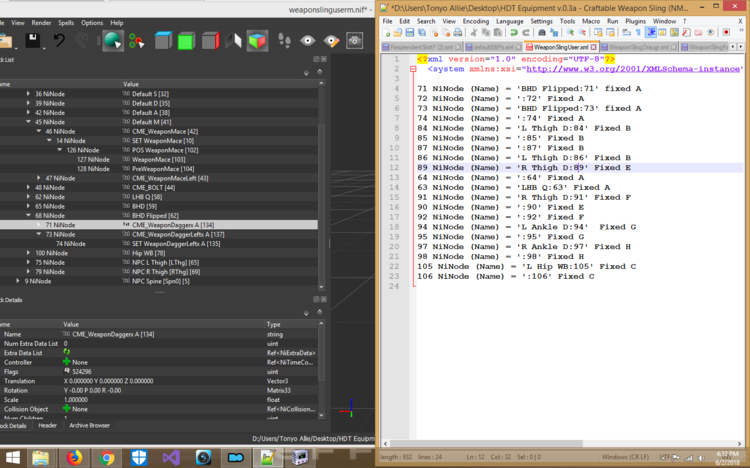Collapse the 68 NiNode branch
The image size is (750, 468).
click(28, 215)
